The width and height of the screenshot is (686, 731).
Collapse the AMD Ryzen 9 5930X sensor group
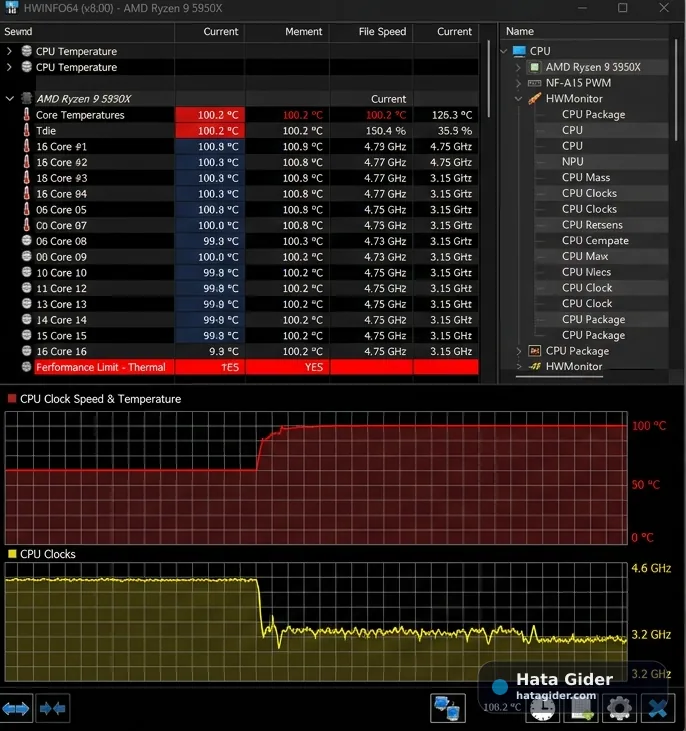click(9, 98)
